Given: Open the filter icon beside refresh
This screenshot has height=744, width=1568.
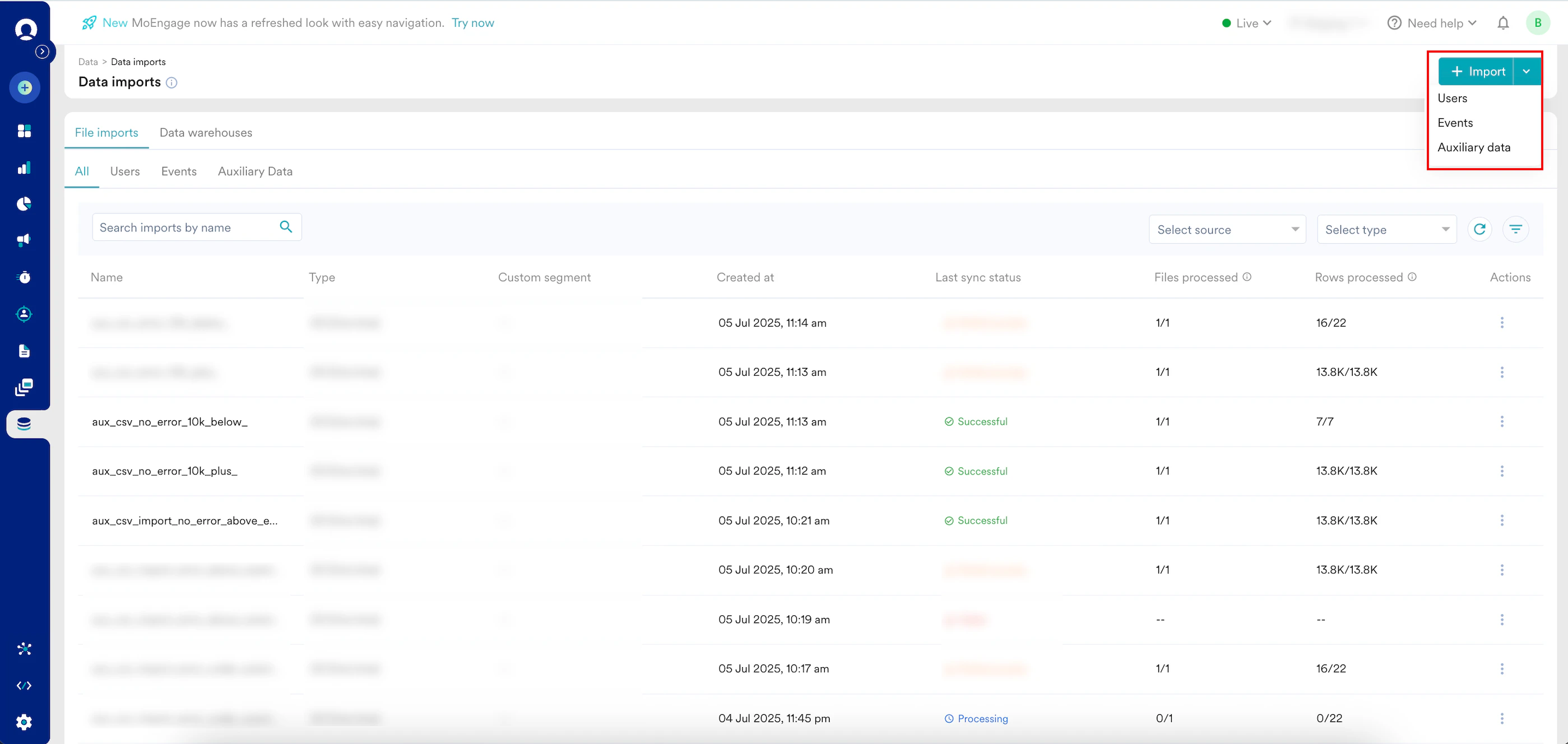Looking at the screenshot, I should pos(1515,229).
